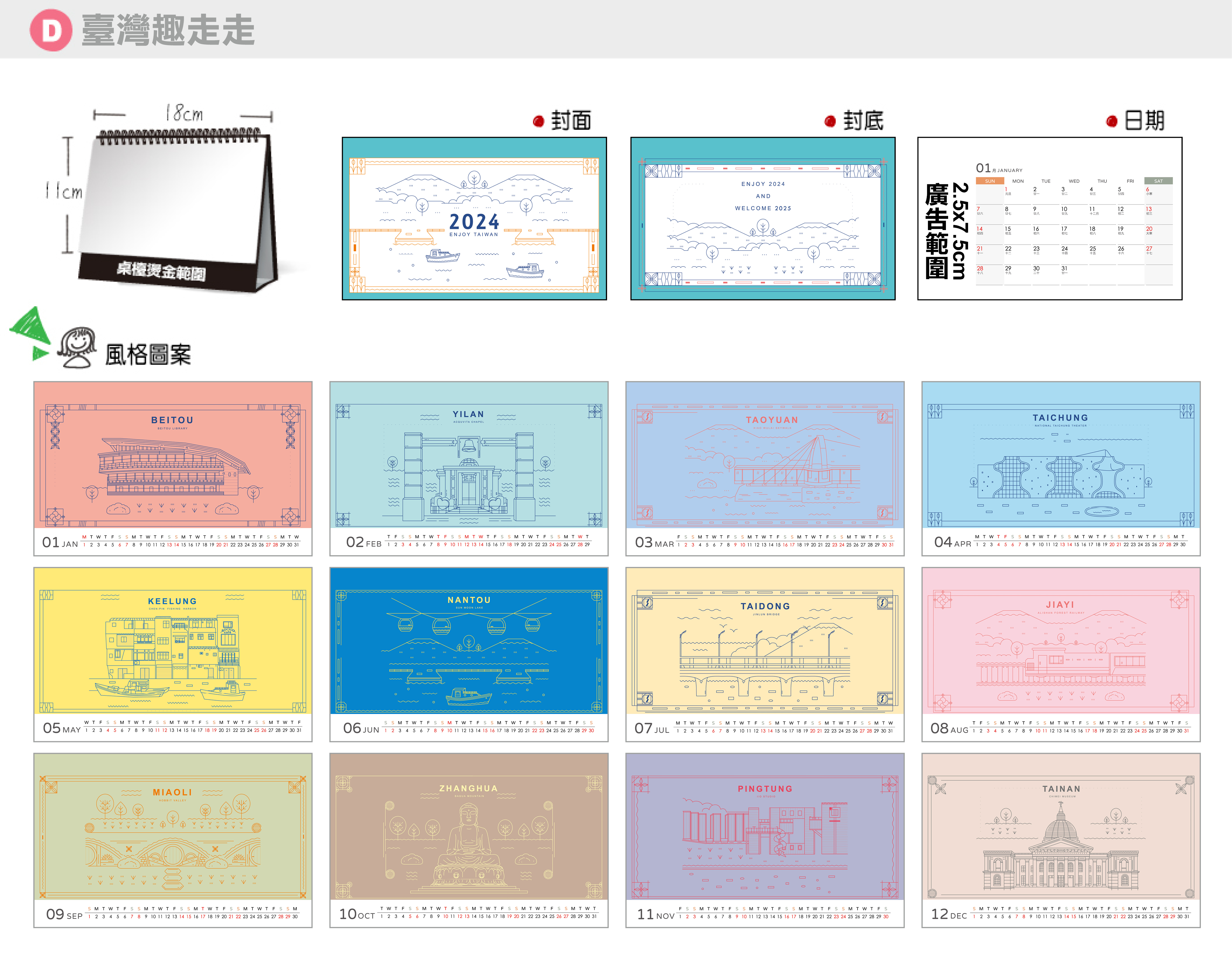Click the 臺灣趣走走 title text
Screen dimensions: 1232x955
(x=168, y=30)
